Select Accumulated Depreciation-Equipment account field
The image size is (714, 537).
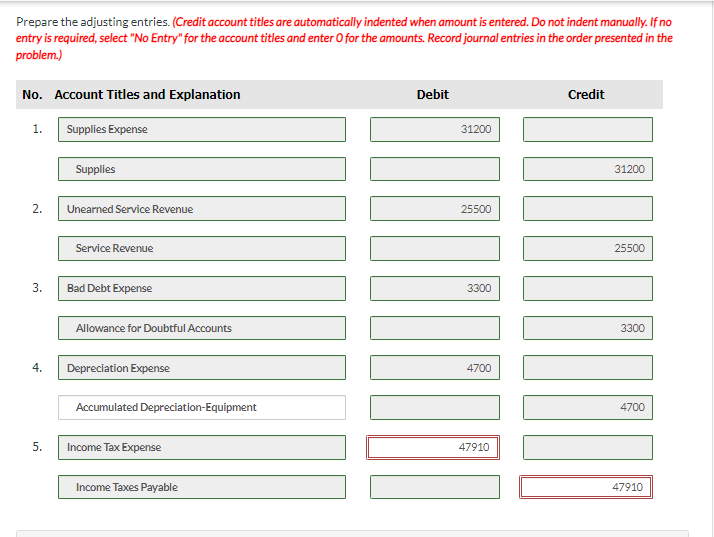pos(202,407)
